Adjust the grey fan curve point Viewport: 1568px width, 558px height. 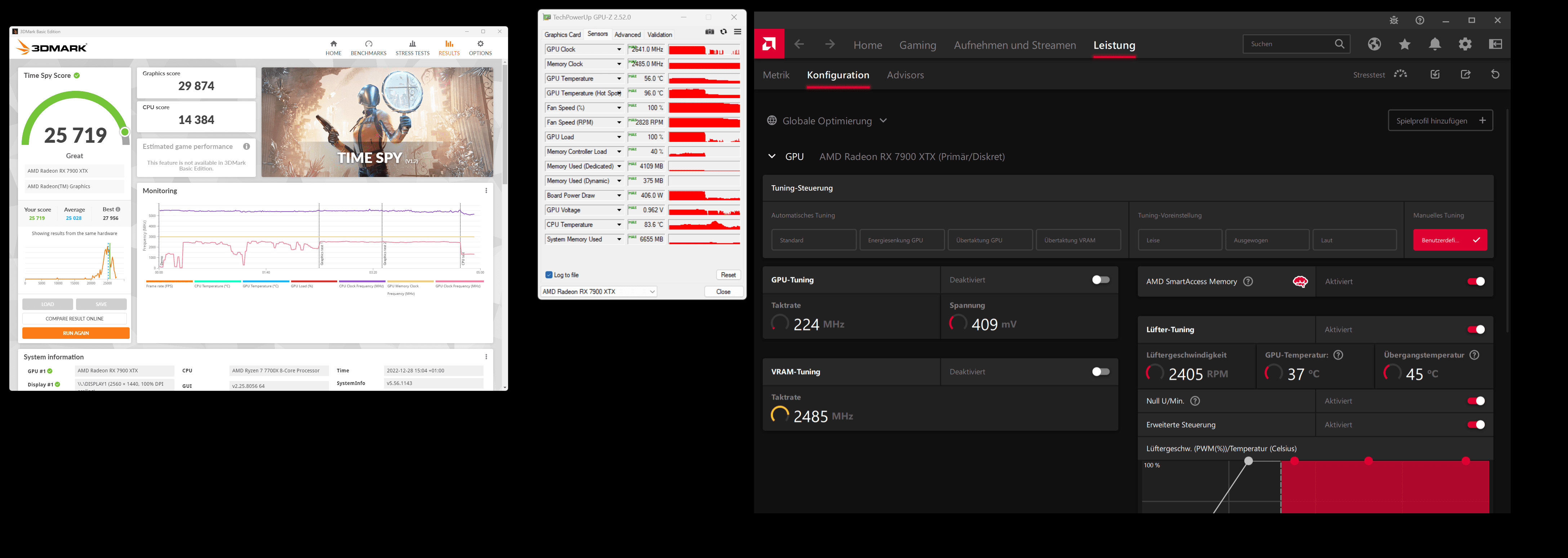1248,461
